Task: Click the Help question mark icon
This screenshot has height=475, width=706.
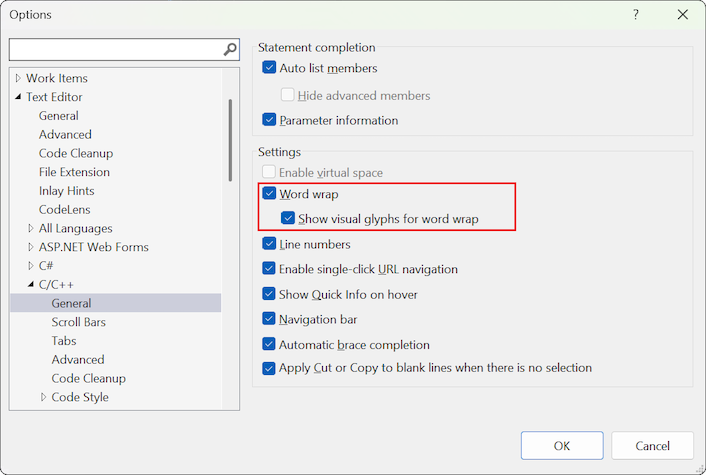Action: [x=636, y=15]
